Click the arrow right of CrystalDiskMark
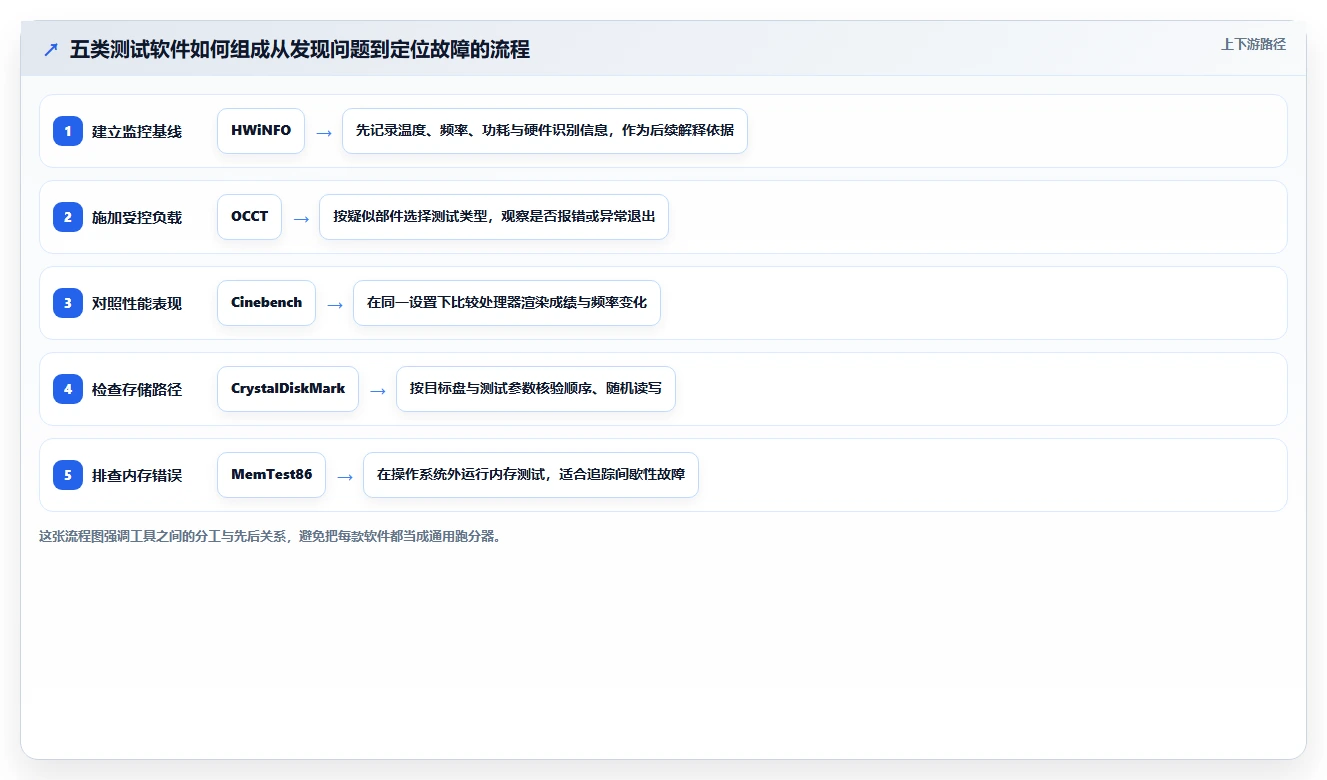This screenshot has width=1327, height=780. [x=378, y=390]
